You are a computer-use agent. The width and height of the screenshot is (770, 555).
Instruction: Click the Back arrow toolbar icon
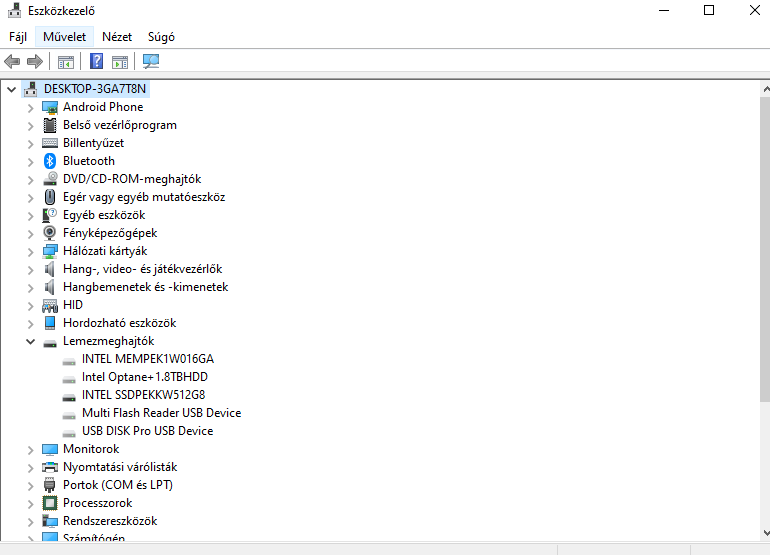12,62
